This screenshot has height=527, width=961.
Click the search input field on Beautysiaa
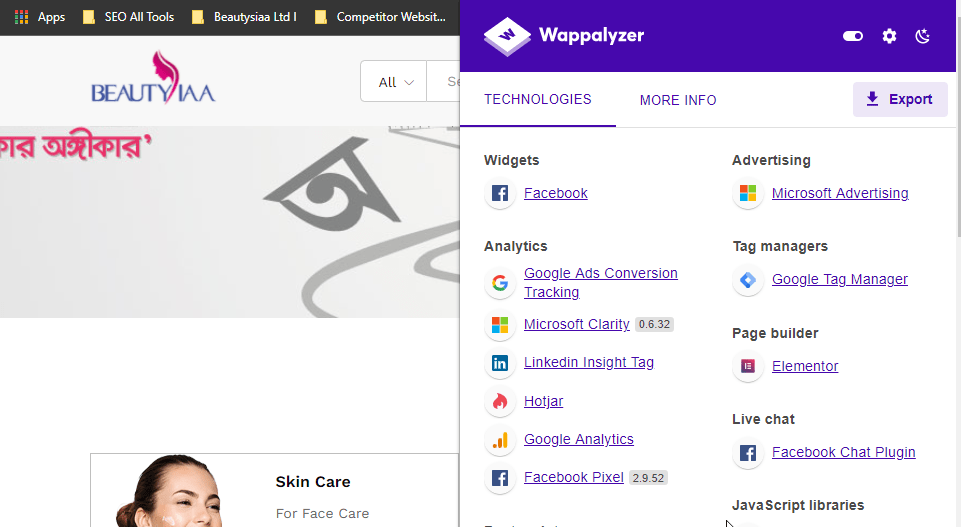tap(443, 82)
